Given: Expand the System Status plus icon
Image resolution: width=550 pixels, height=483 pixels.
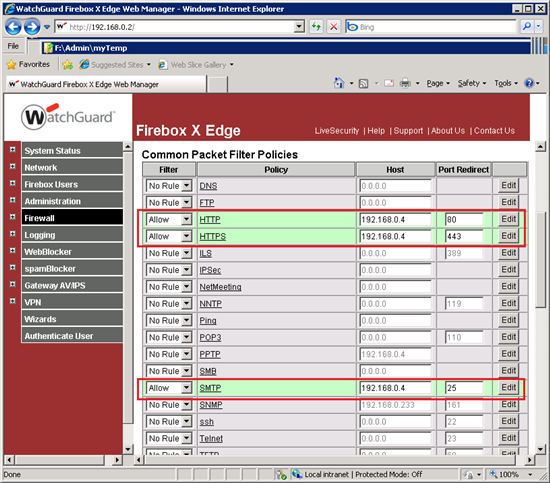Looking at the screenshot, I should 13,150.
